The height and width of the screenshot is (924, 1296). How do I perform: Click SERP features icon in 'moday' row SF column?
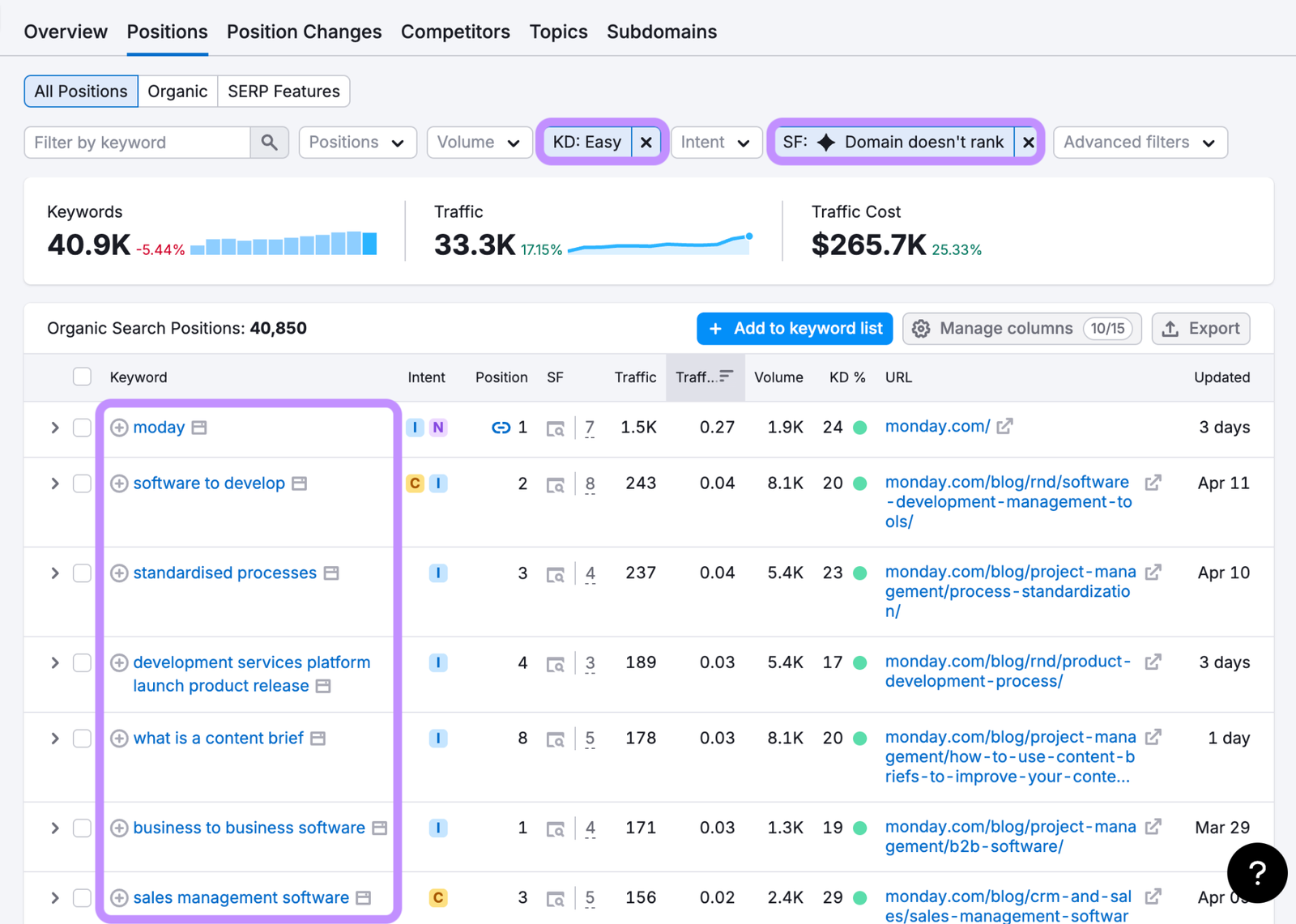pyautogui.click(x=556, y=428)
